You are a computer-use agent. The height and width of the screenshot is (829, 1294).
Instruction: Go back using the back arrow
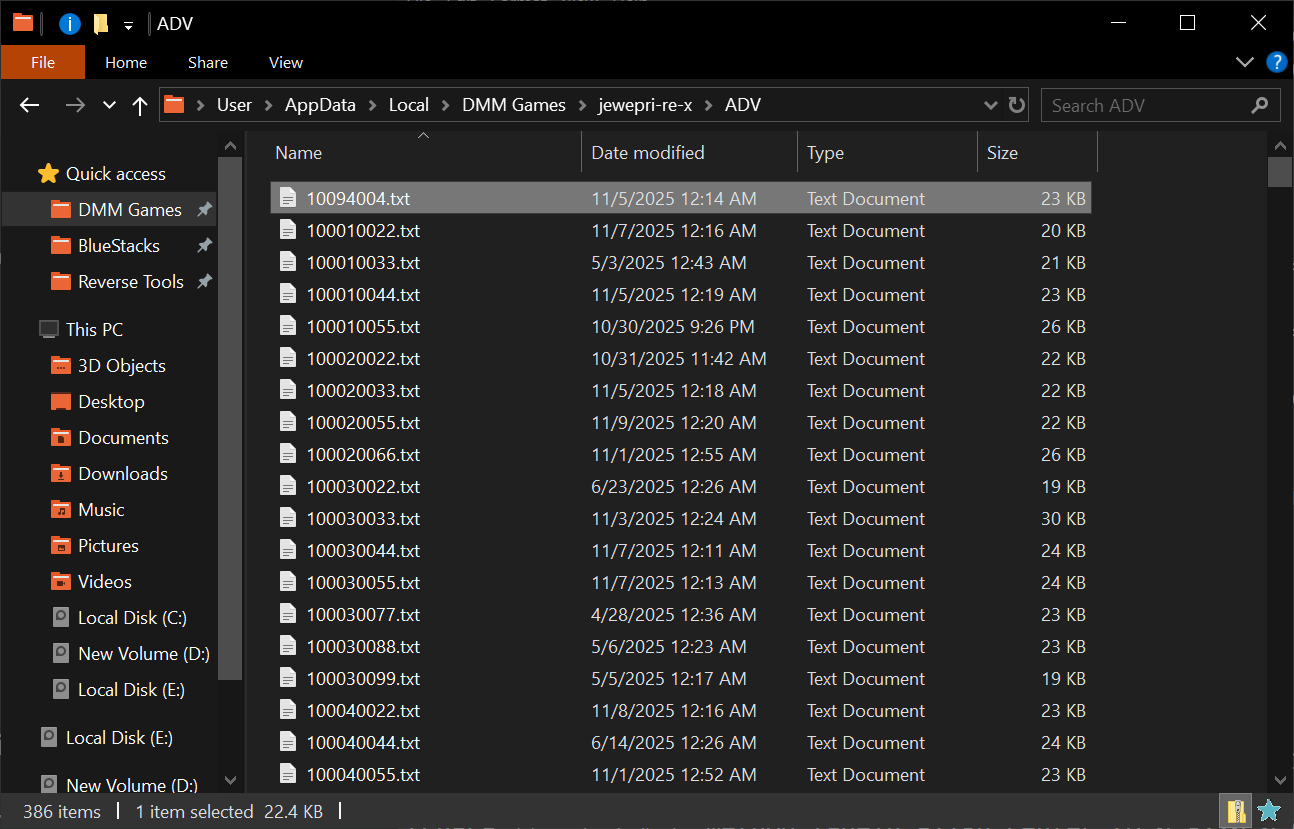pyautogui.click(x=30, y=105)
